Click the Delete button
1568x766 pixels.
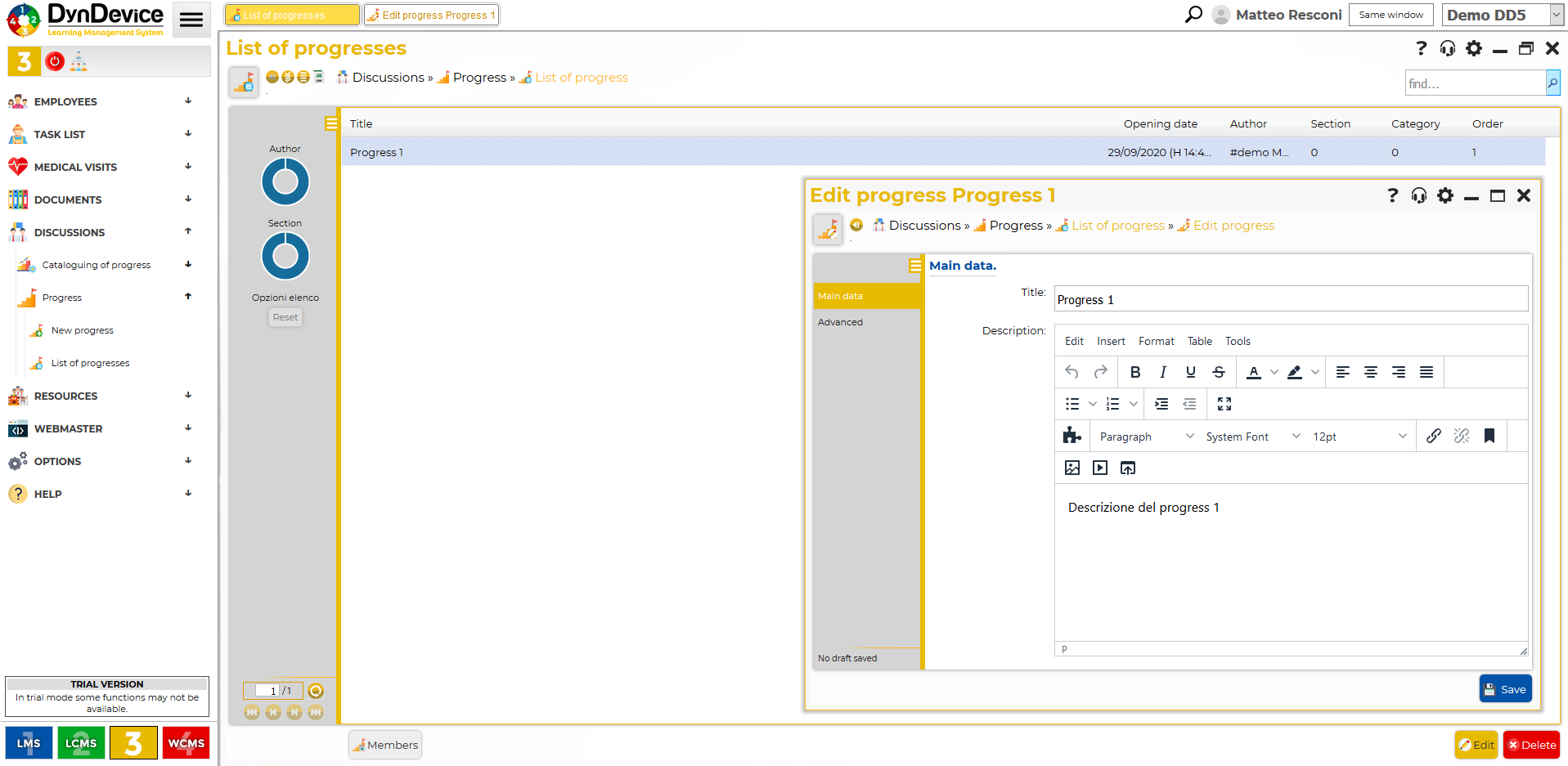pyautogui.click(x=1531, y=745)
